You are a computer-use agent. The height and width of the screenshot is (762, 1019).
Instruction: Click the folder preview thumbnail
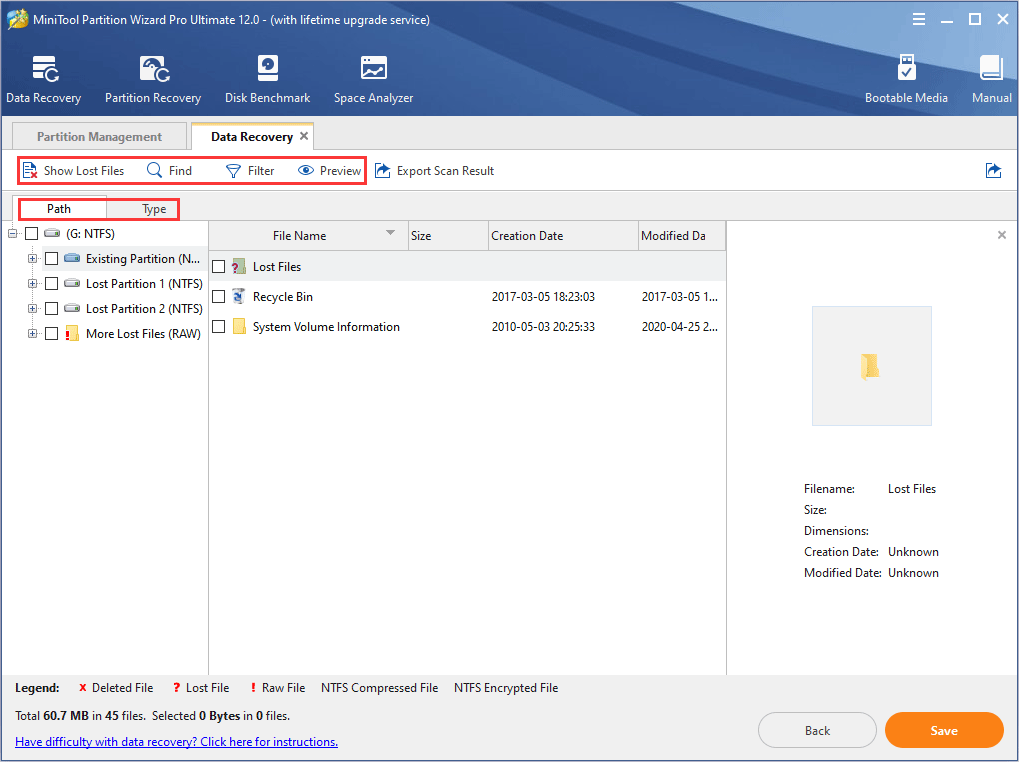pyautogui.click(x=871, y=366)
